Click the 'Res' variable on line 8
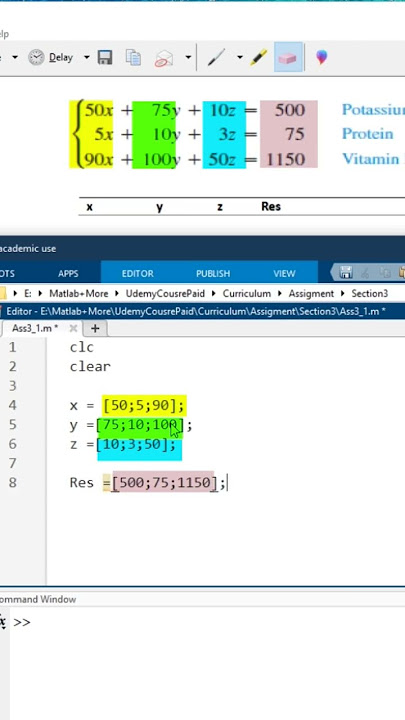The width and height of the screenshot is (405, 720). 82,483
